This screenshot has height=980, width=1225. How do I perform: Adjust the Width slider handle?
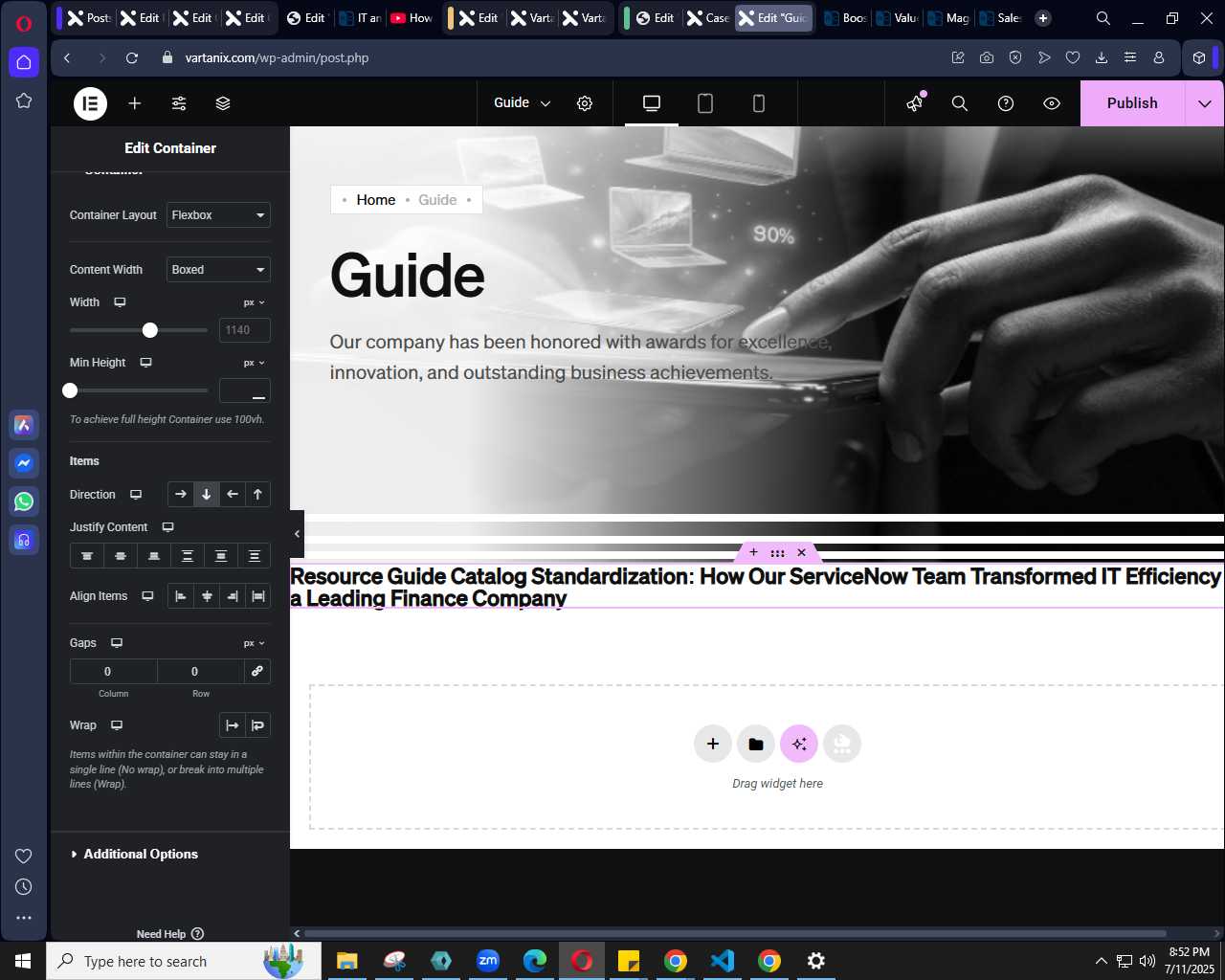pyautogui.click(x=150, y=330)
